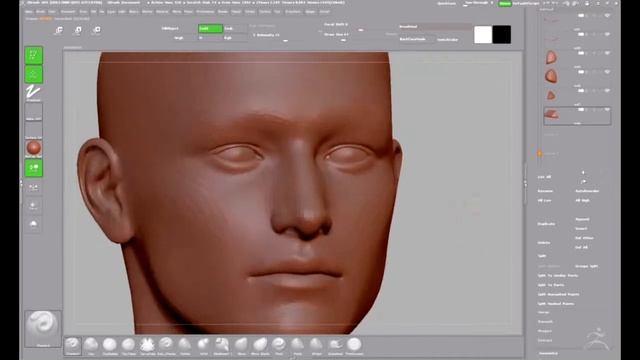
Task: Adjust the See-through slider in title bar
Action: pos(478,3)
